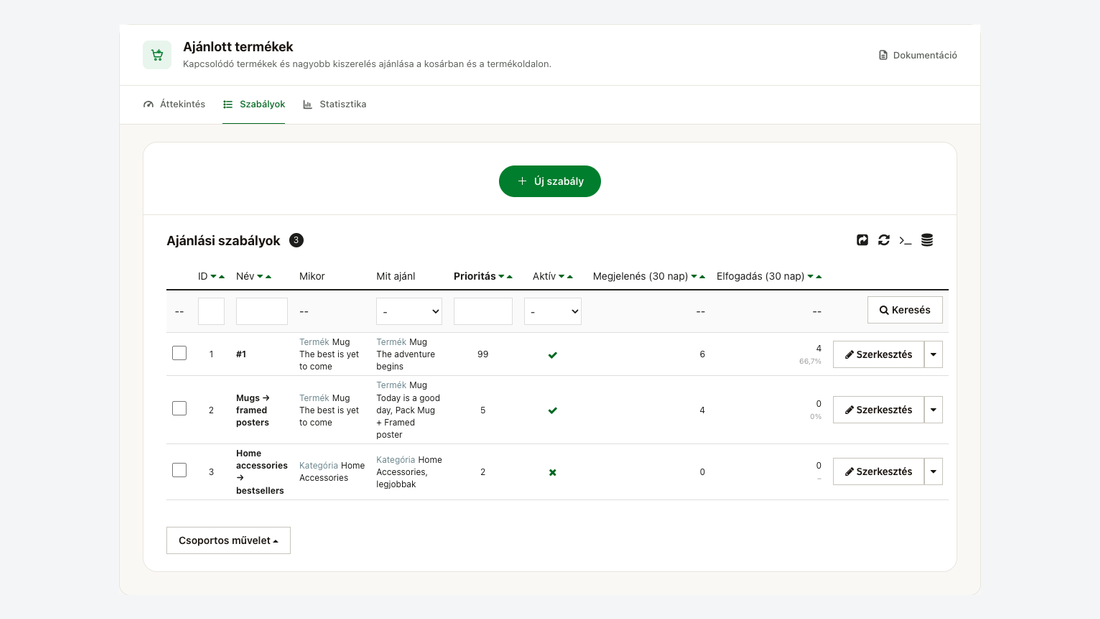The height and width of the screenshot is (619, 1100).
Task: Edit rule #1 with Szerkesztés
Action: [x=878, y=354]
